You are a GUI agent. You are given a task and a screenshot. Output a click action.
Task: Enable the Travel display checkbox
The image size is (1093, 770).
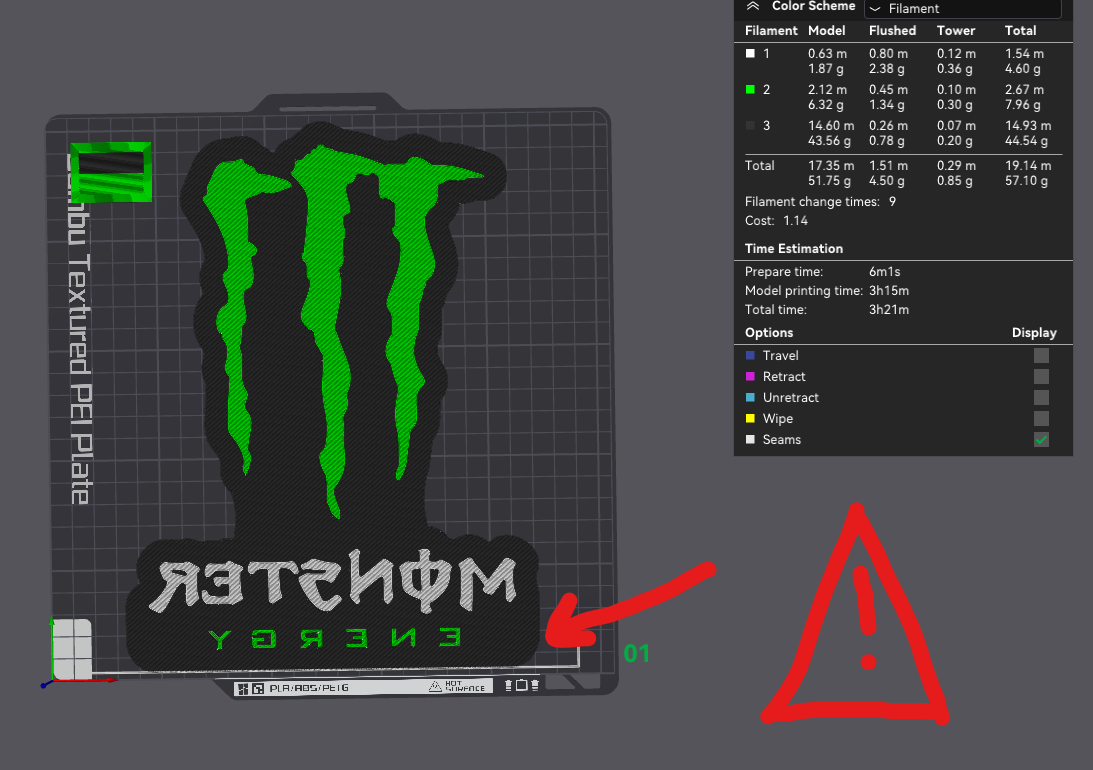click(1041, 355)
